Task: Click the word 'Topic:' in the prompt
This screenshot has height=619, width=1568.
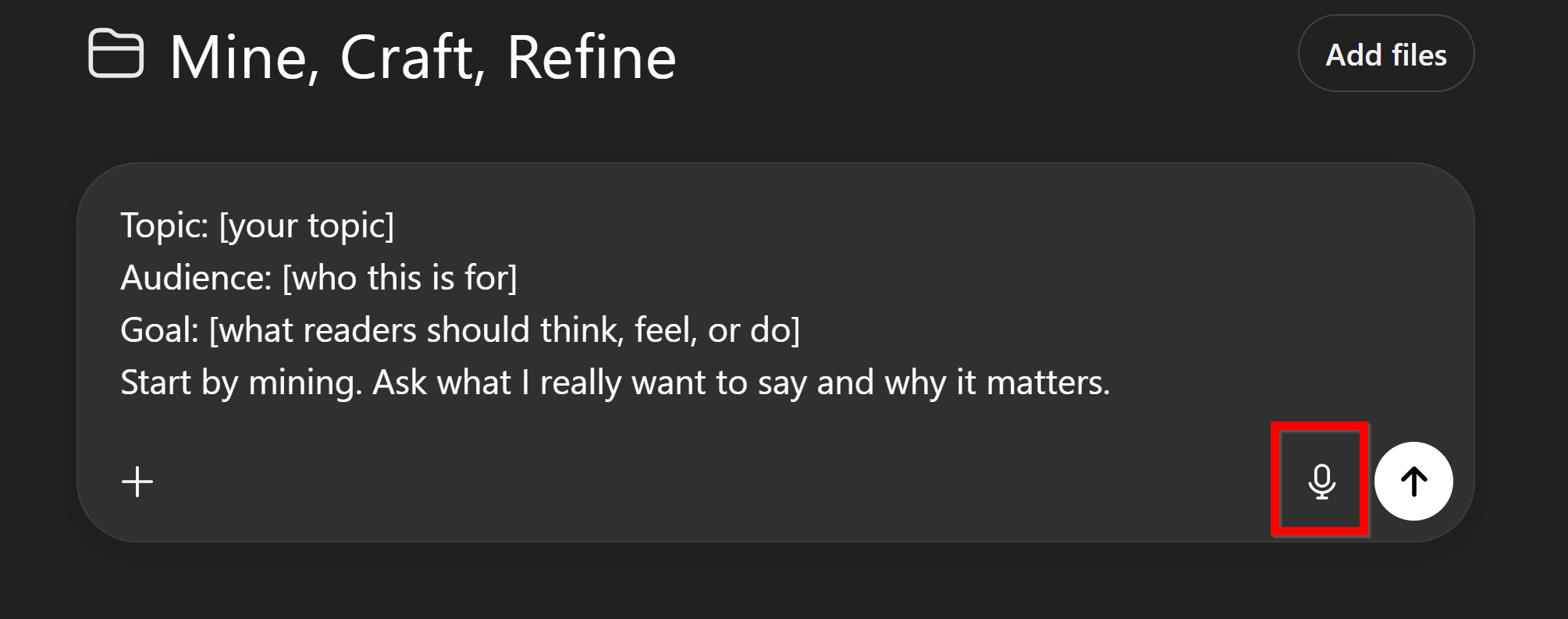Action: click(x=165, y=226)
